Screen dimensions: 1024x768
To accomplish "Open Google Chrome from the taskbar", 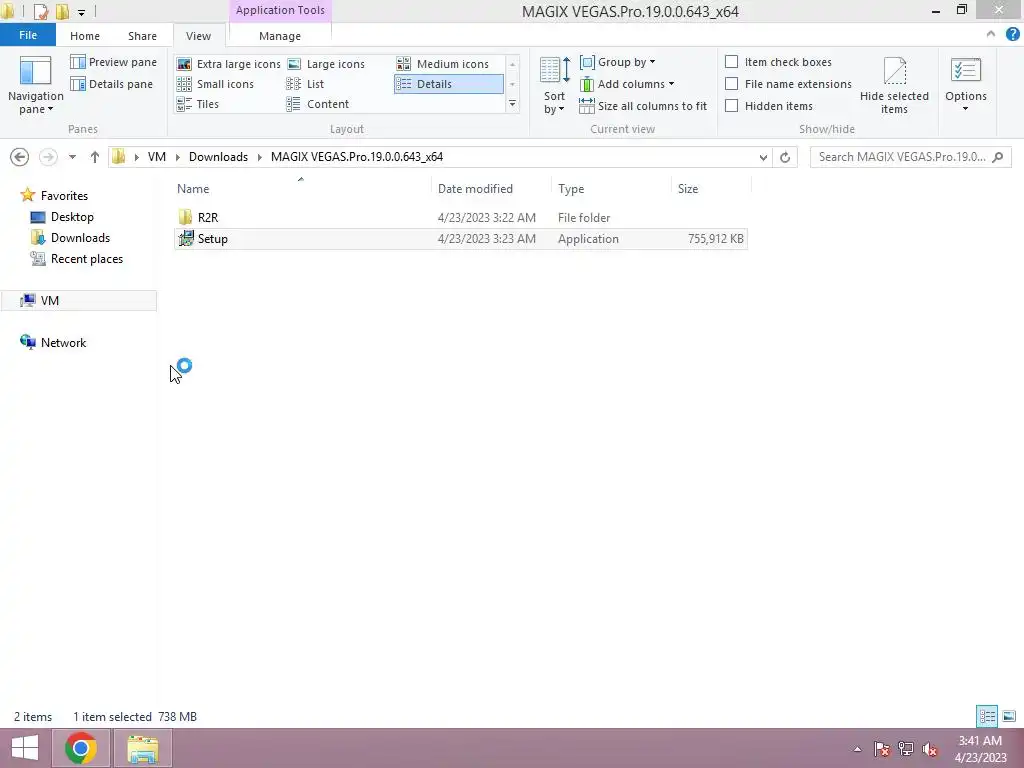I will click(x=81, y=748).
